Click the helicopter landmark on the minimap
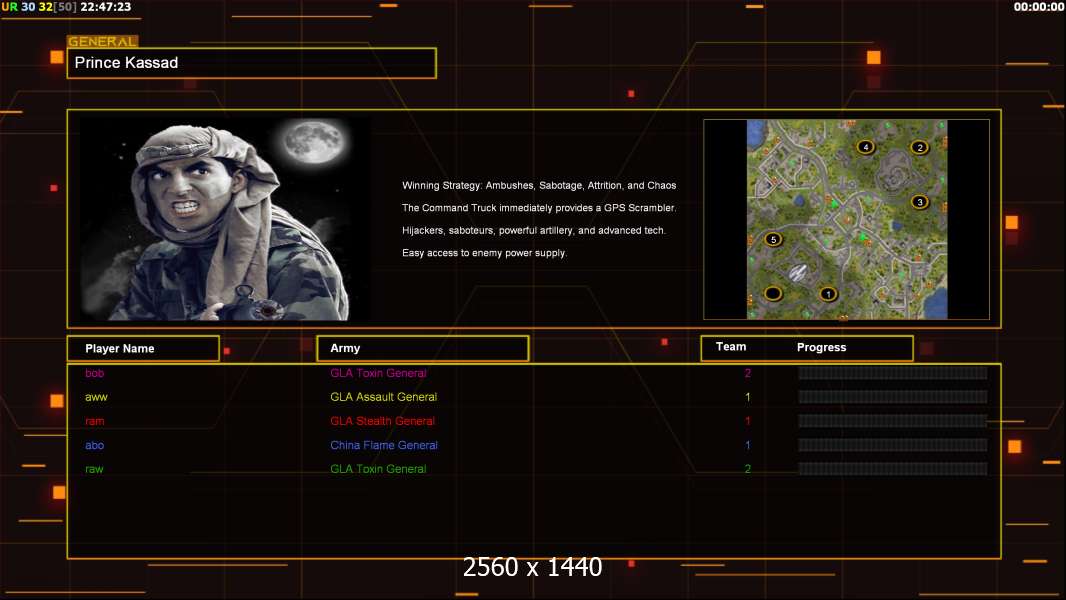Screen dimensions: 1066x600 [797, 273]
